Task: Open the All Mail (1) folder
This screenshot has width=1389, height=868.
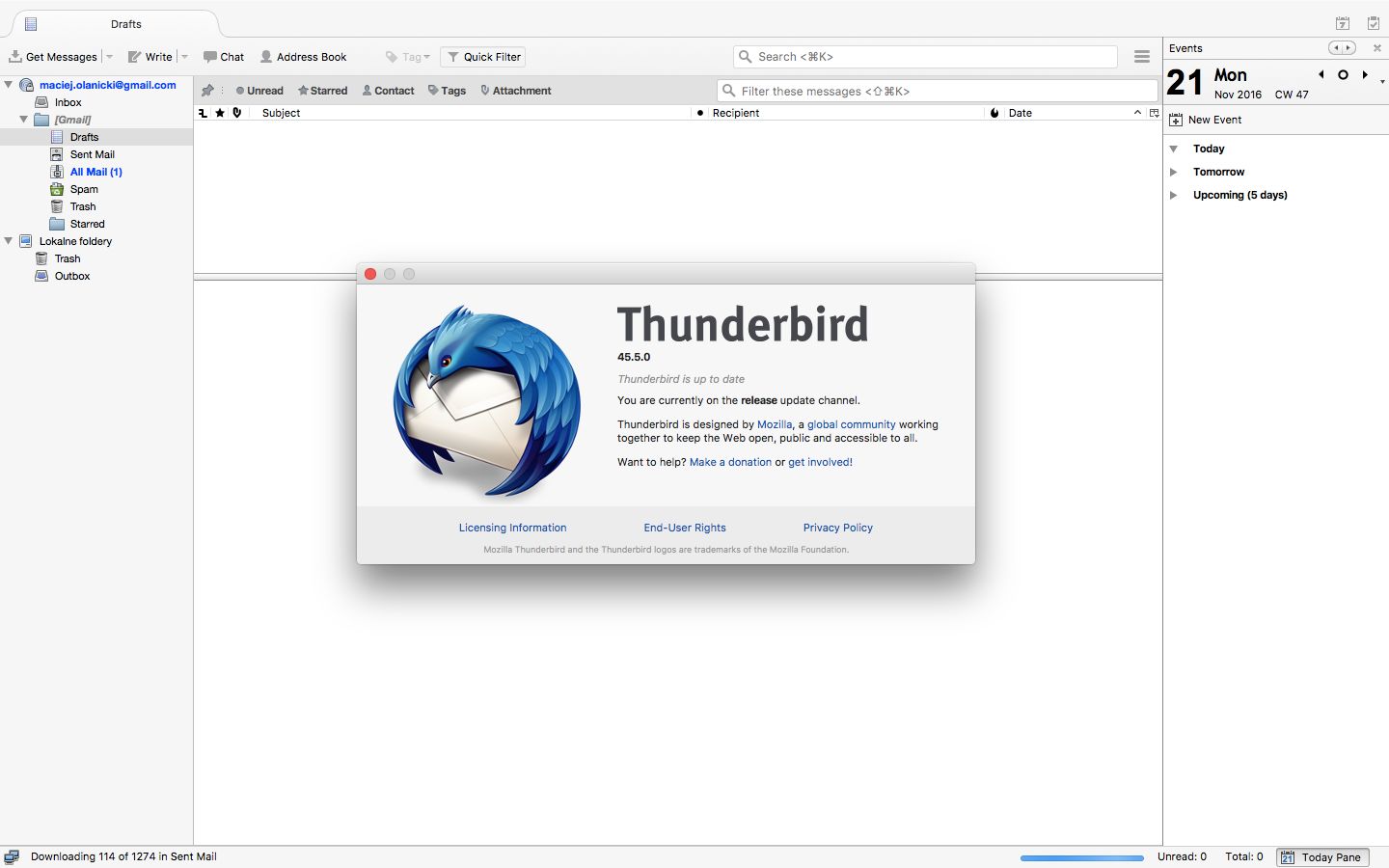Action: tap(95, 172)
